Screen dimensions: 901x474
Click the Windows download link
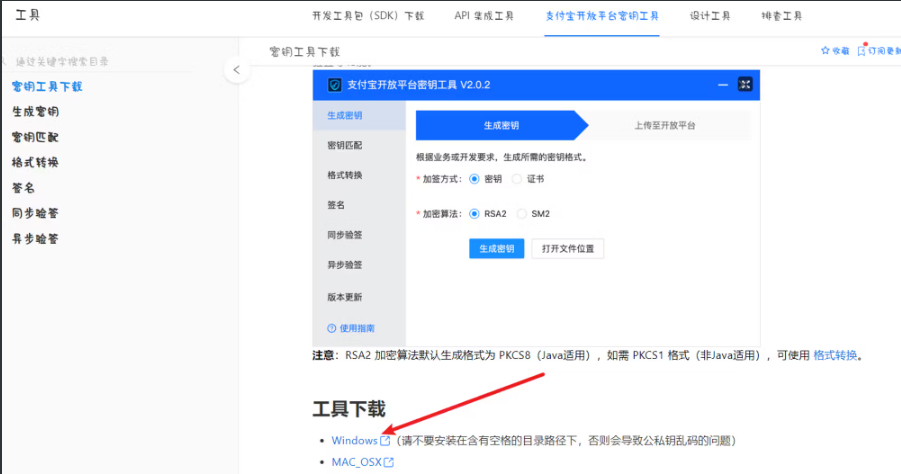pos(354,441)
